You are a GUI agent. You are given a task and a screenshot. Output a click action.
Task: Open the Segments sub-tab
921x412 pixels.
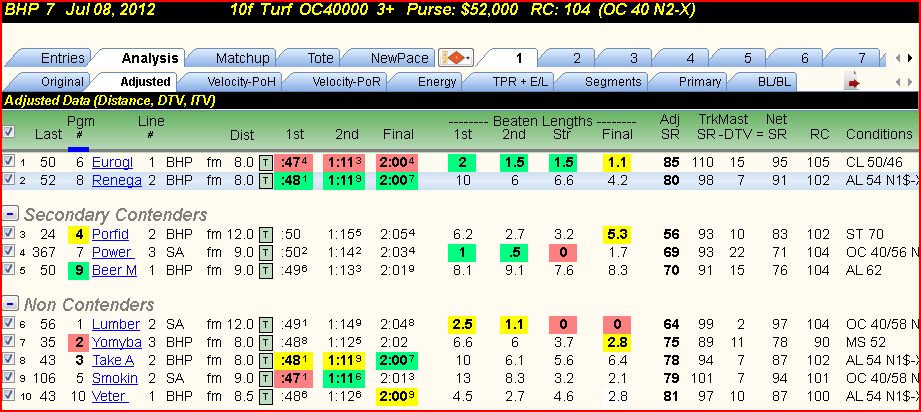point(604,82)
